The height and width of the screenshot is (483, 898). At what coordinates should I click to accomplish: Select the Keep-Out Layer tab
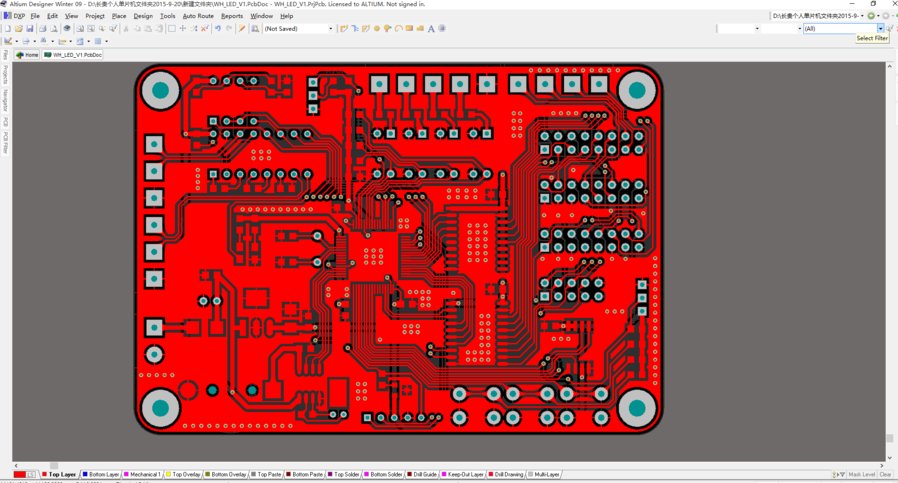tap(463, 474)
